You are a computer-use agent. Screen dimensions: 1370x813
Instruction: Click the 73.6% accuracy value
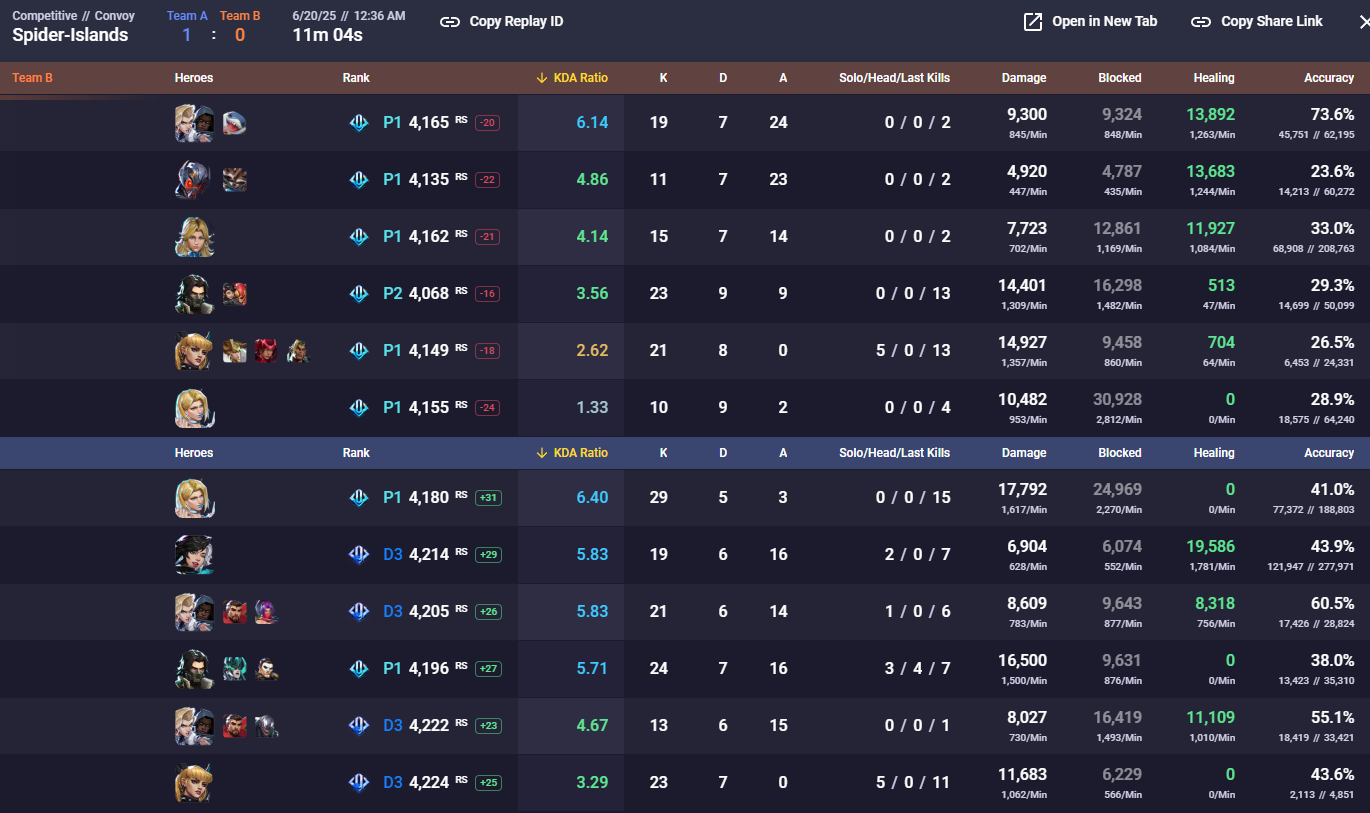(x=1332, y=115)
